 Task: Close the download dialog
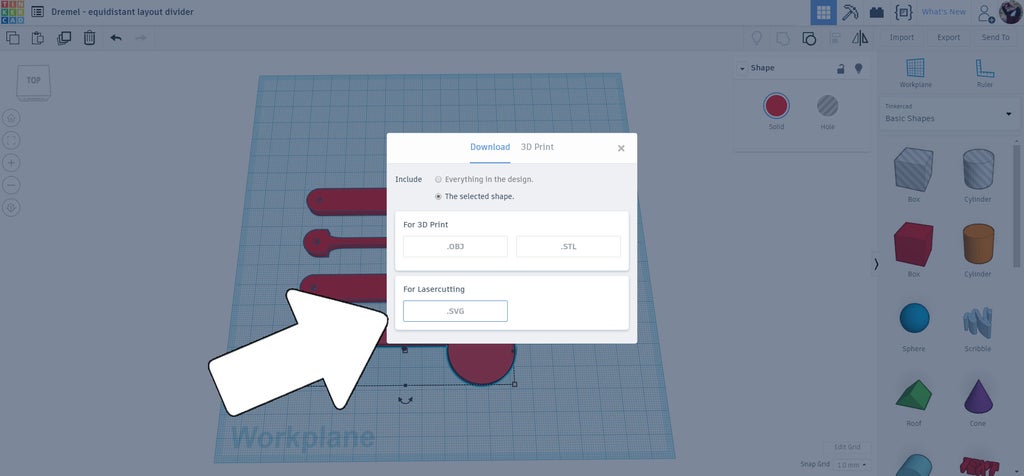621,148
